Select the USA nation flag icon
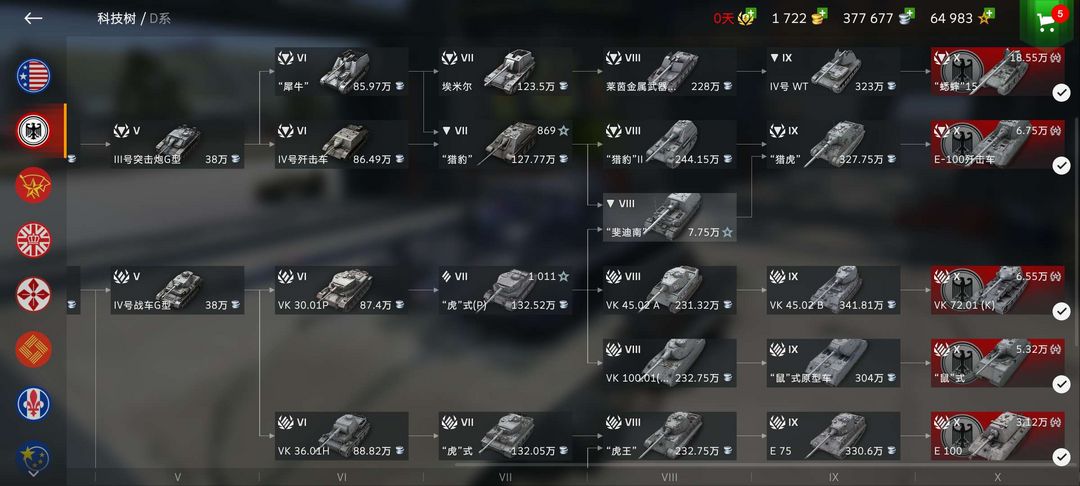1080x486 pixels. coord(33,76)
